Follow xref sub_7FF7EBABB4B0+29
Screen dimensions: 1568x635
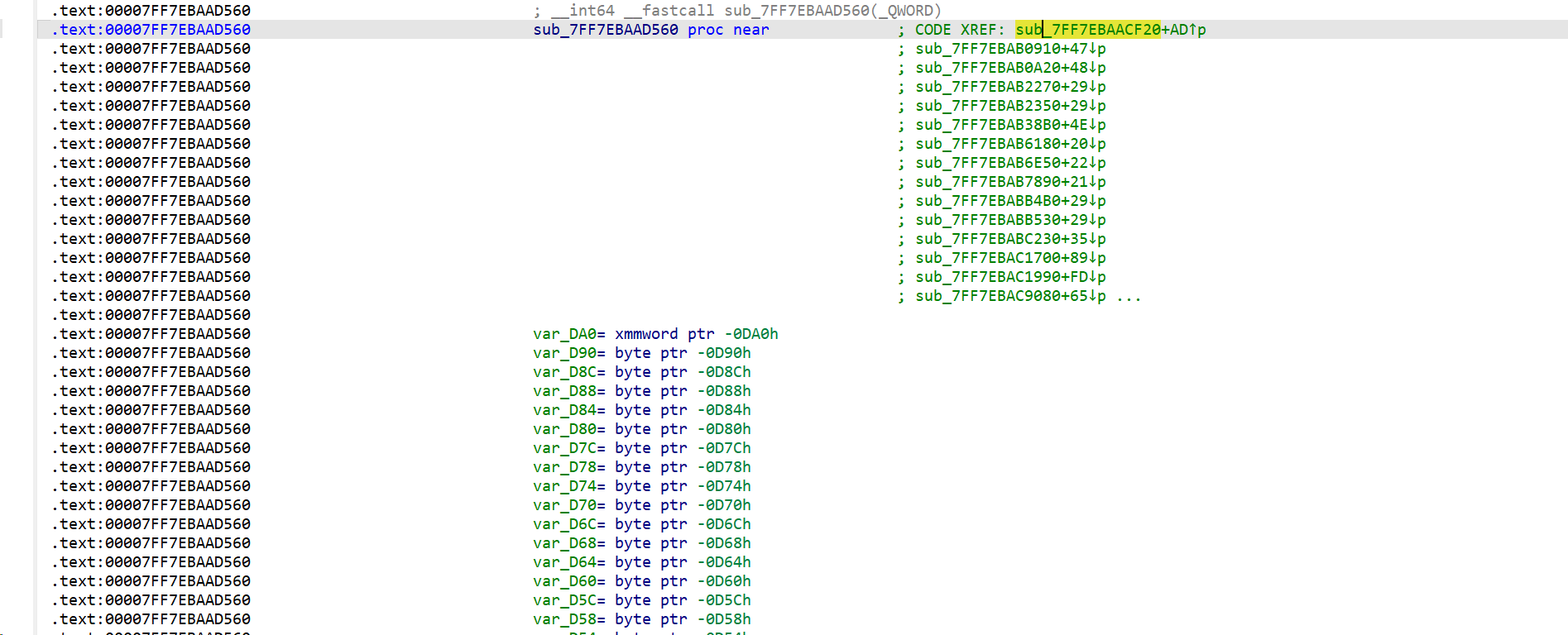point(1009,201)
